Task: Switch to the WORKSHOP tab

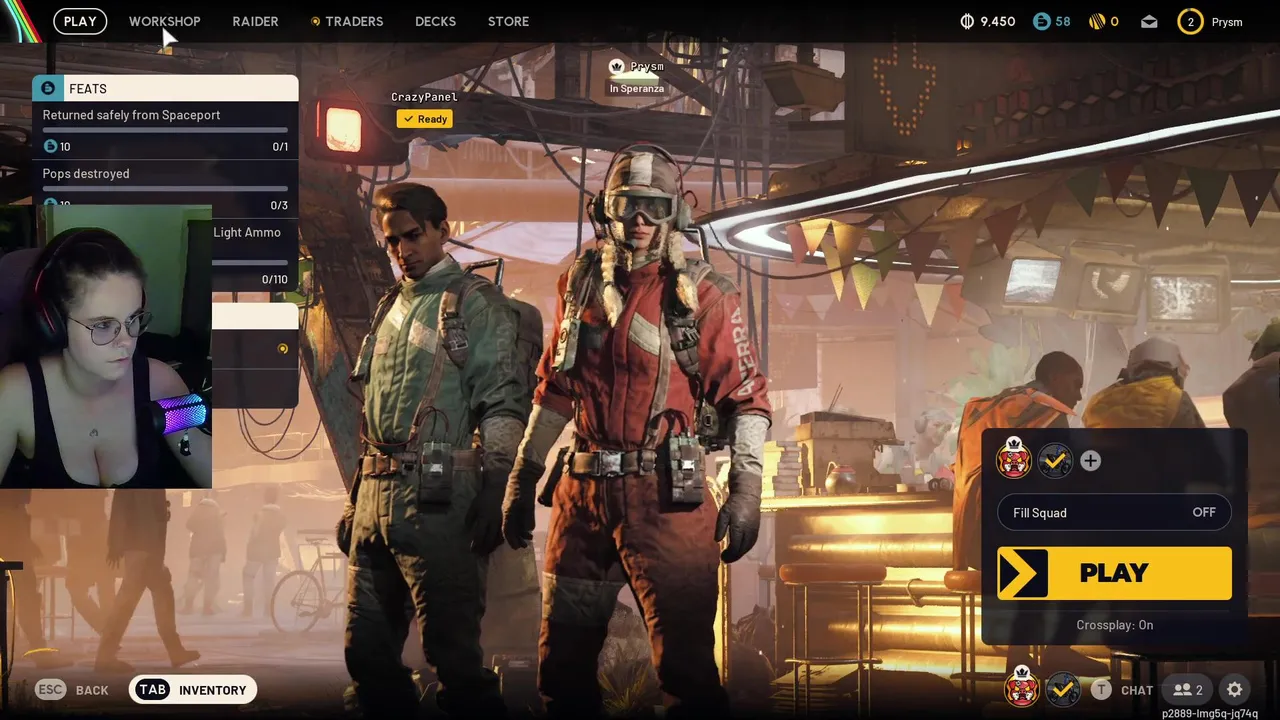Action: click(164, 21)
